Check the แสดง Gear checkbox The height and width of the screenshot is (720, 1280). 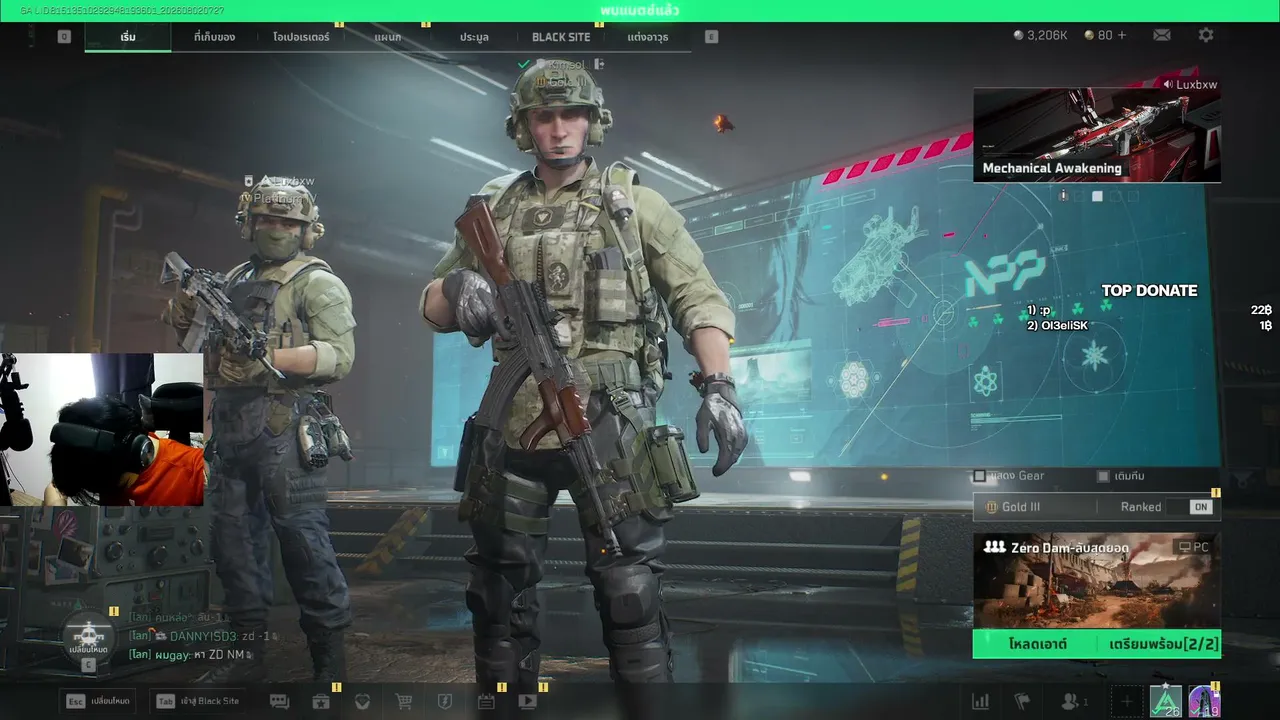point(980,476)
